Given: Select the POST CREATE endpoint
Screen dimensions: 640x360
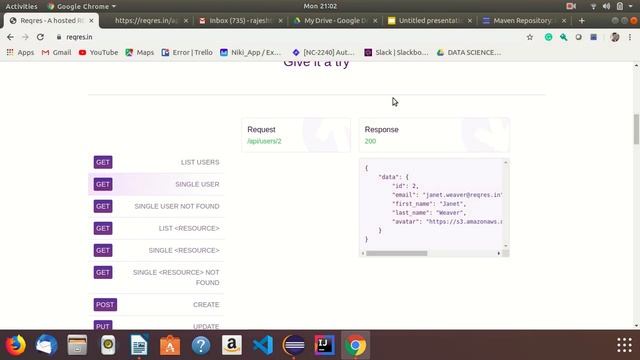Looking at the screenshot, I should (156, 305).
